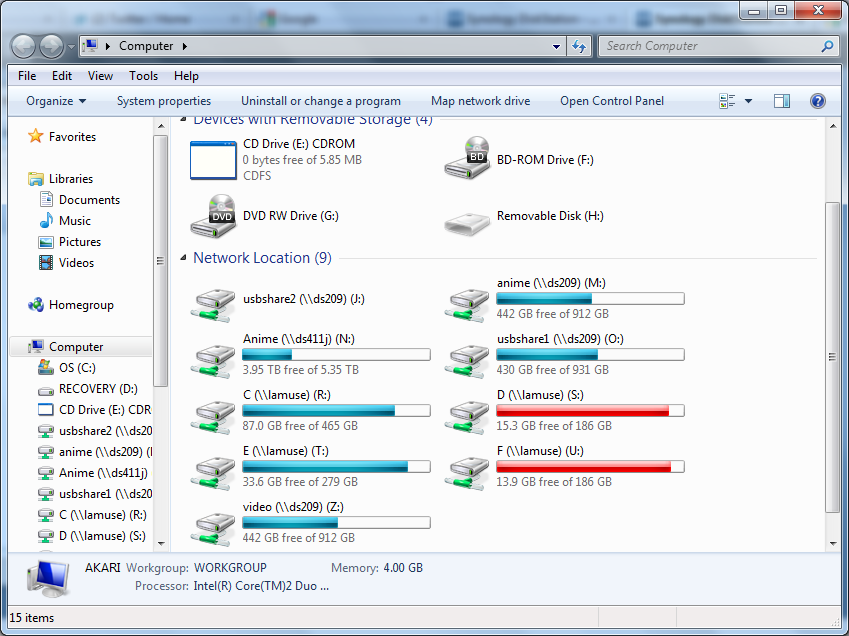This screenshot has width=849, height=636.
Task: Click the '87.0 GB free of 465 GB' text
Action: pyautogui.click(x=300, y=426)
